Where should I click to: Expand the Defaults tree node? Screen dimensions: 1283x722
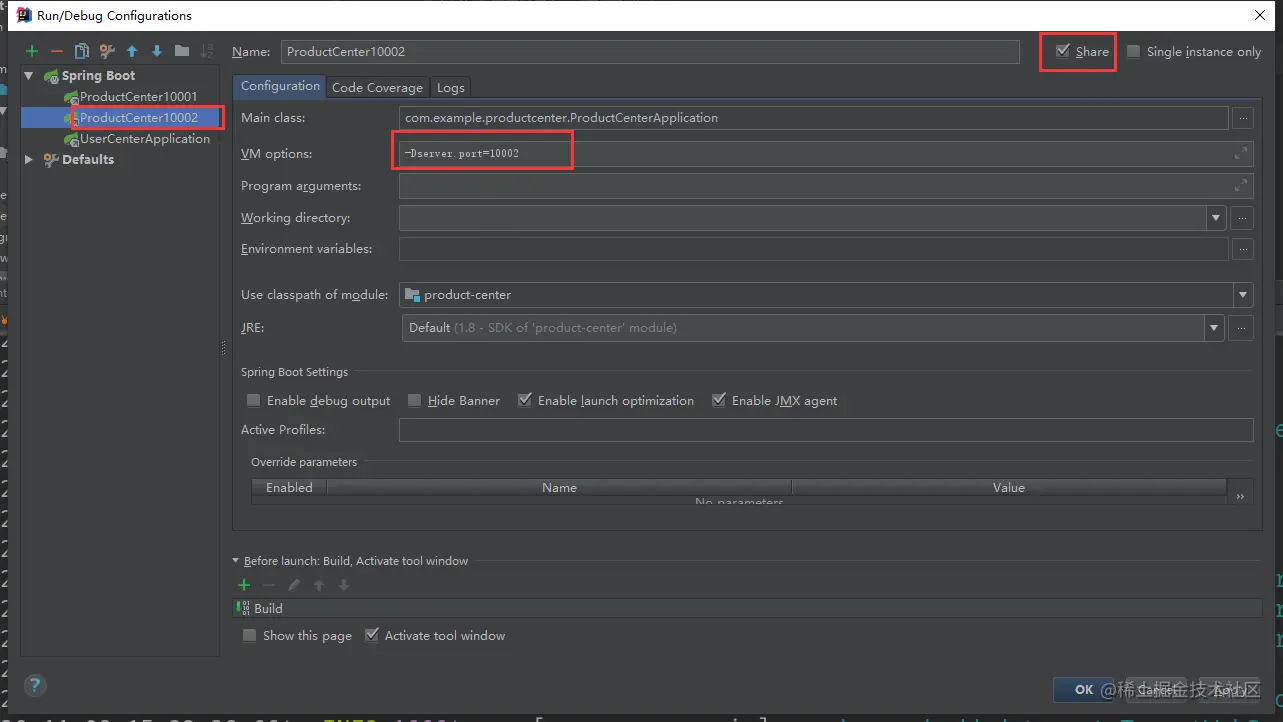point(29,160)
